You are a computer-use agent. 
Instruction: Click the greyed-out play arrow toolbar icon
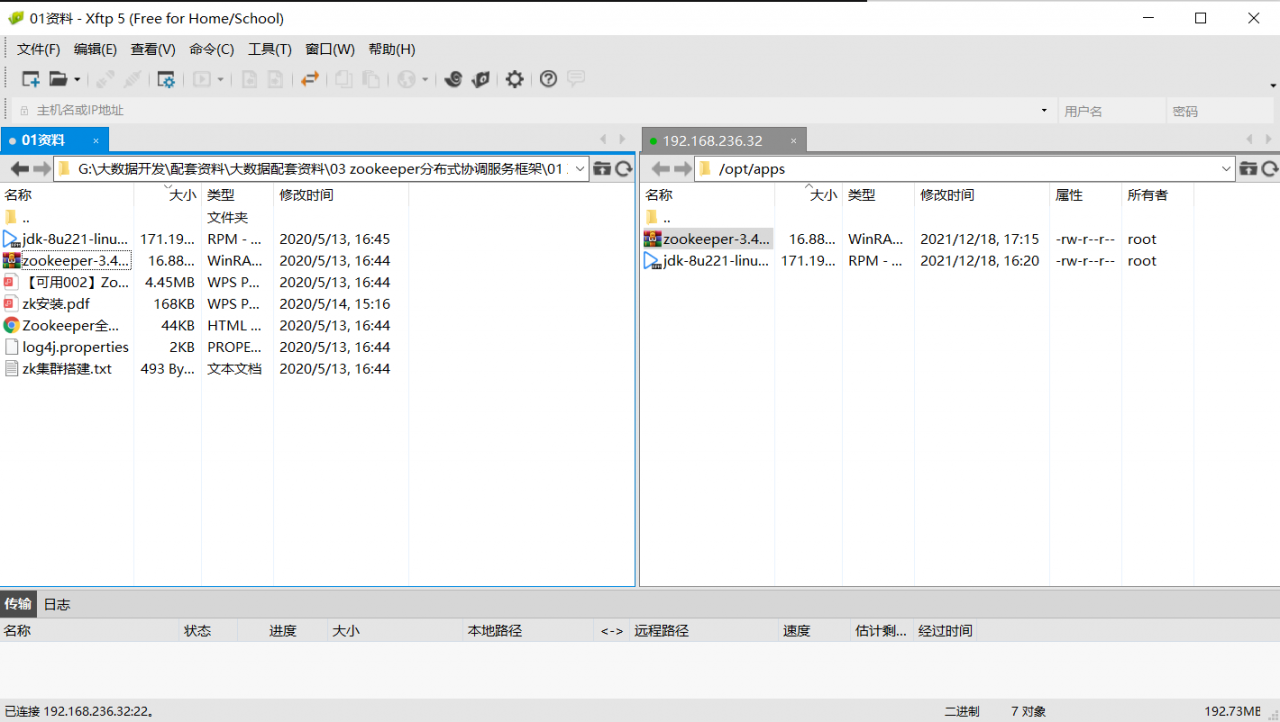click(x=202, y=79)
